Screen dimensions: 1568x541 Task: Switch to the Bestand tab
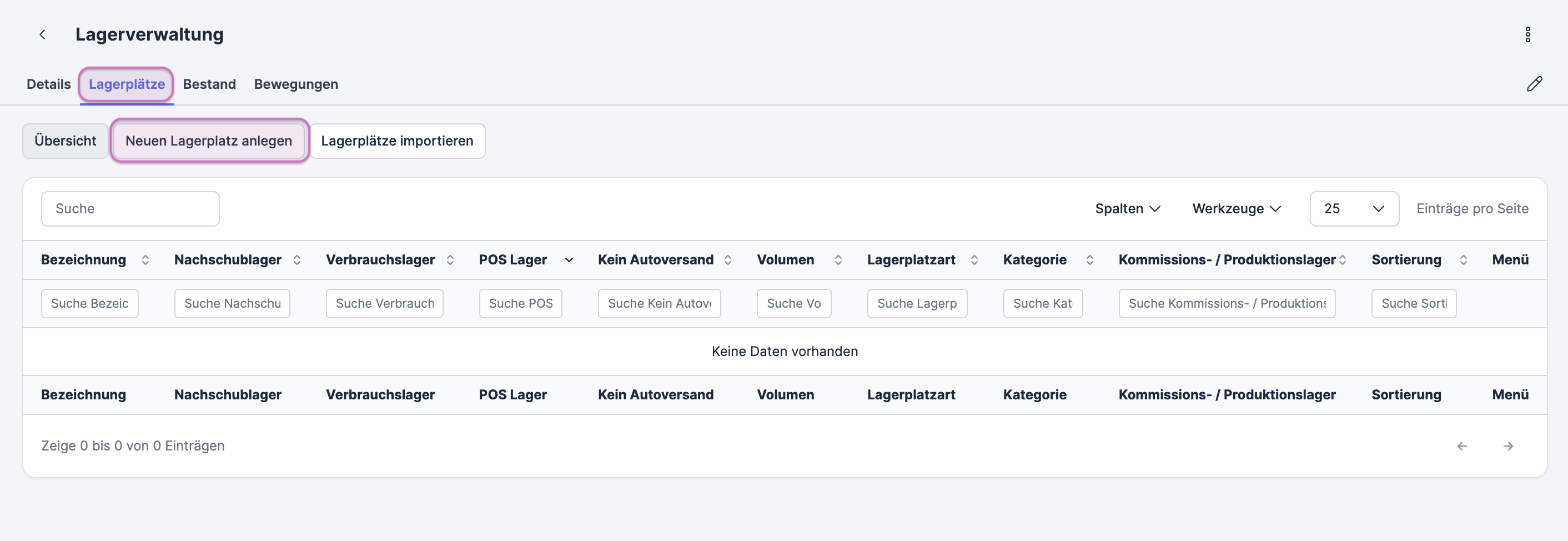[209, 84]
